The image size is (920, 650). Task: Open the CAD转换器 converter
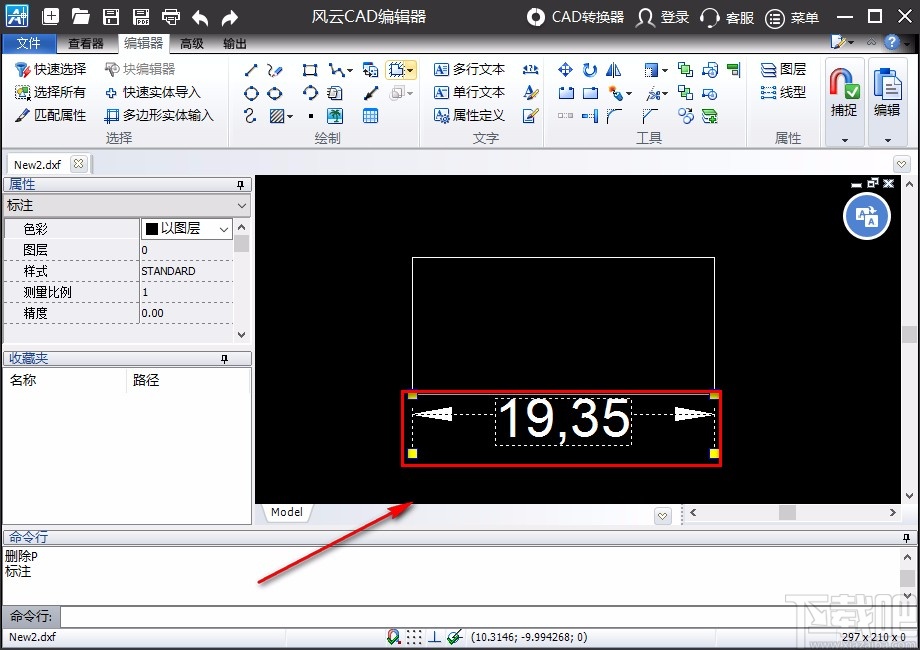(x=576, y=17)
